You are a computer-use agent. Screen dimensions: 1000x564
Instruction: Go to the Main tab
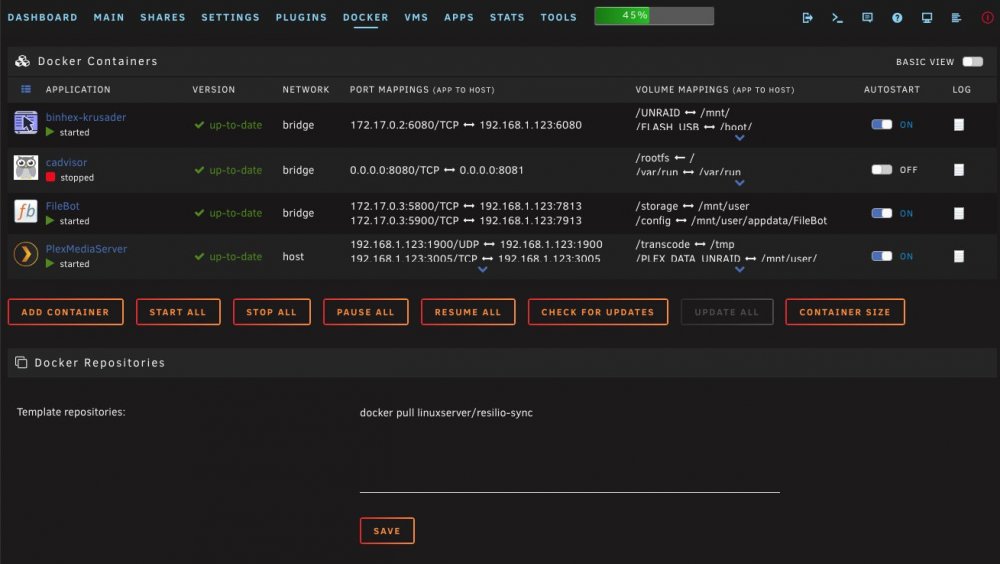109,17
